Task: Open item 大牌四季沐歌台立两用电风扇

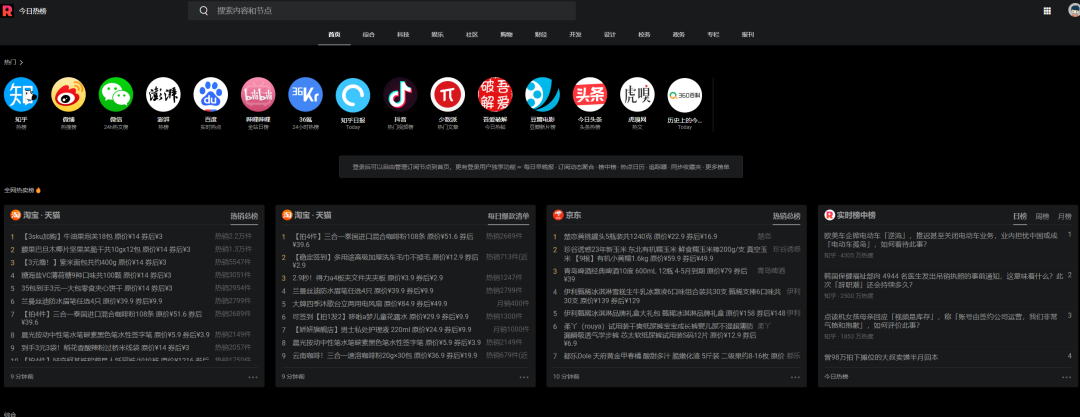Action: [369, 303]
